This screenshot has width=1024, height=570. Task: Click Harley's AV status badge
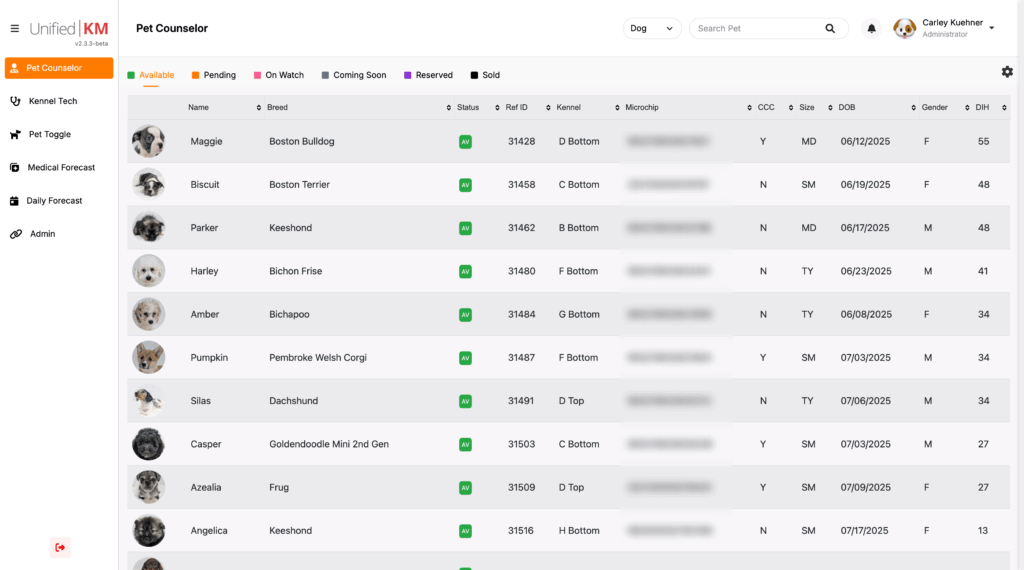coord(465,271)
